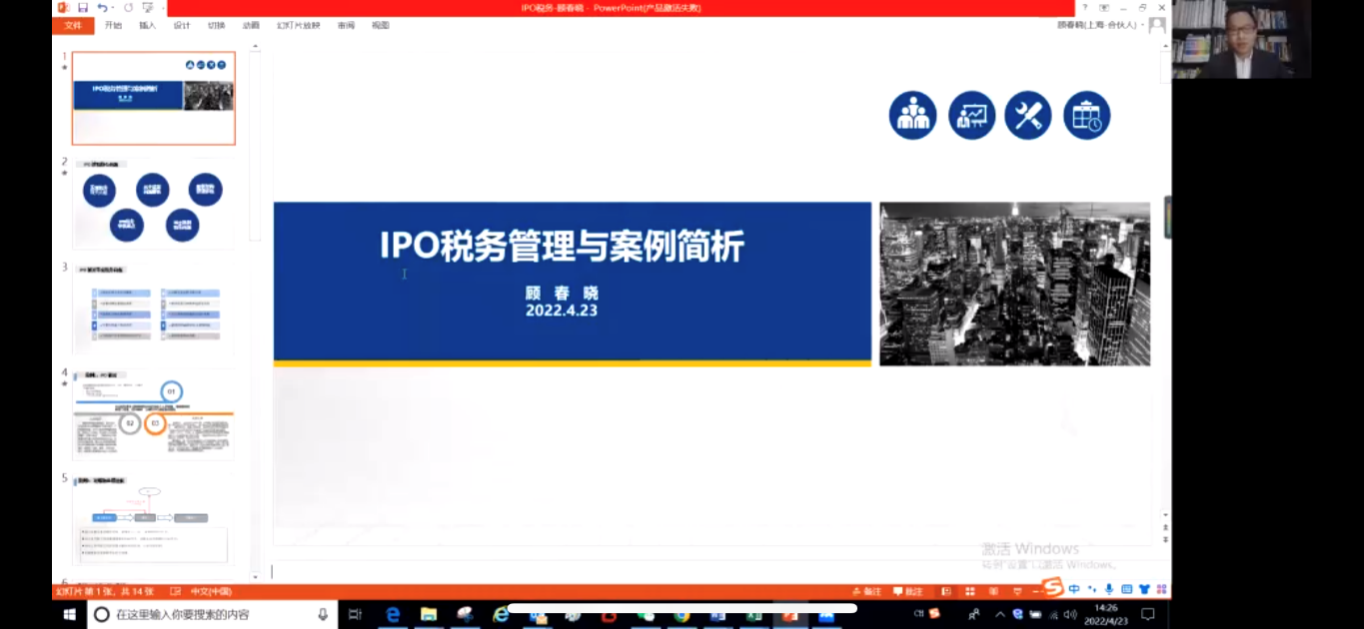Toggle 批注 (Comments) pane in status bar
The image size is (1364, 629).
tap(906, 590)
